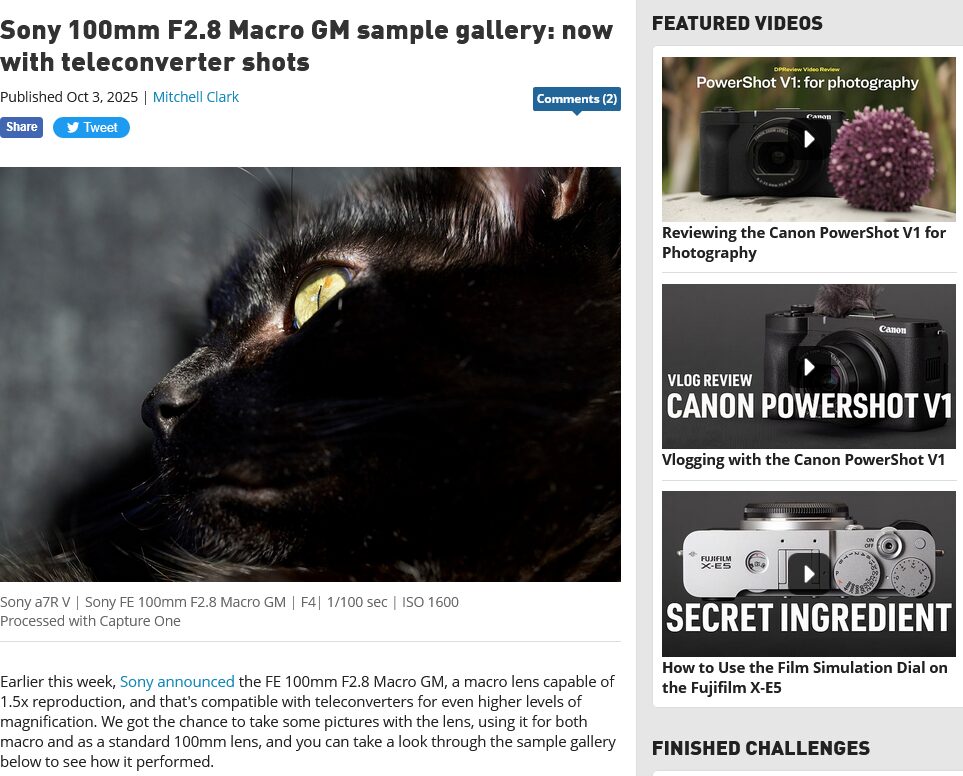Click the 'SECRET INGREDIENT' thumbnail text
Screen dimensions: 963x776
pos(809,618)
